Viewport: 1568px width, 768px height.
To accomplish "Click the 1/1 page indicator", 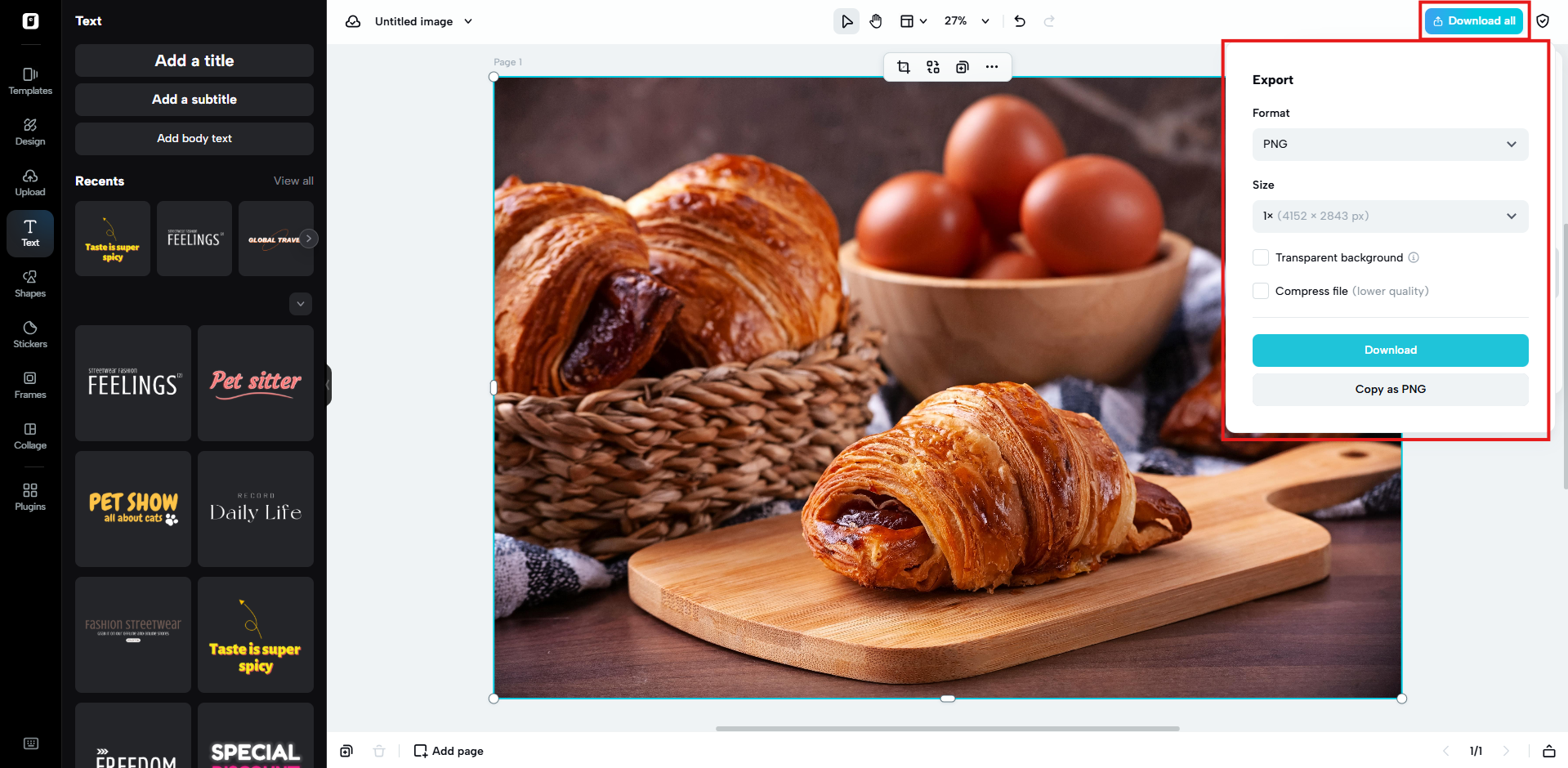I will (1476, 751).
